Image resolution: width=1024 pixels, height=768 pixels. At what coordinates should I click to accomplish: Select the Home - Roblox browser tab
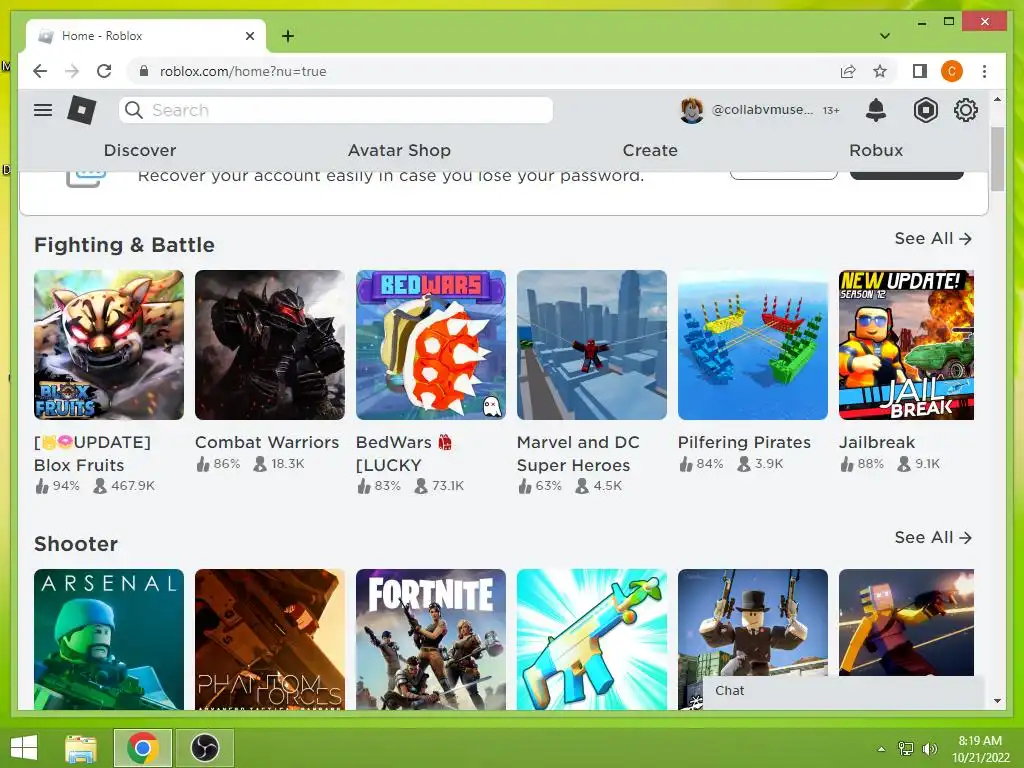point(146,36)
